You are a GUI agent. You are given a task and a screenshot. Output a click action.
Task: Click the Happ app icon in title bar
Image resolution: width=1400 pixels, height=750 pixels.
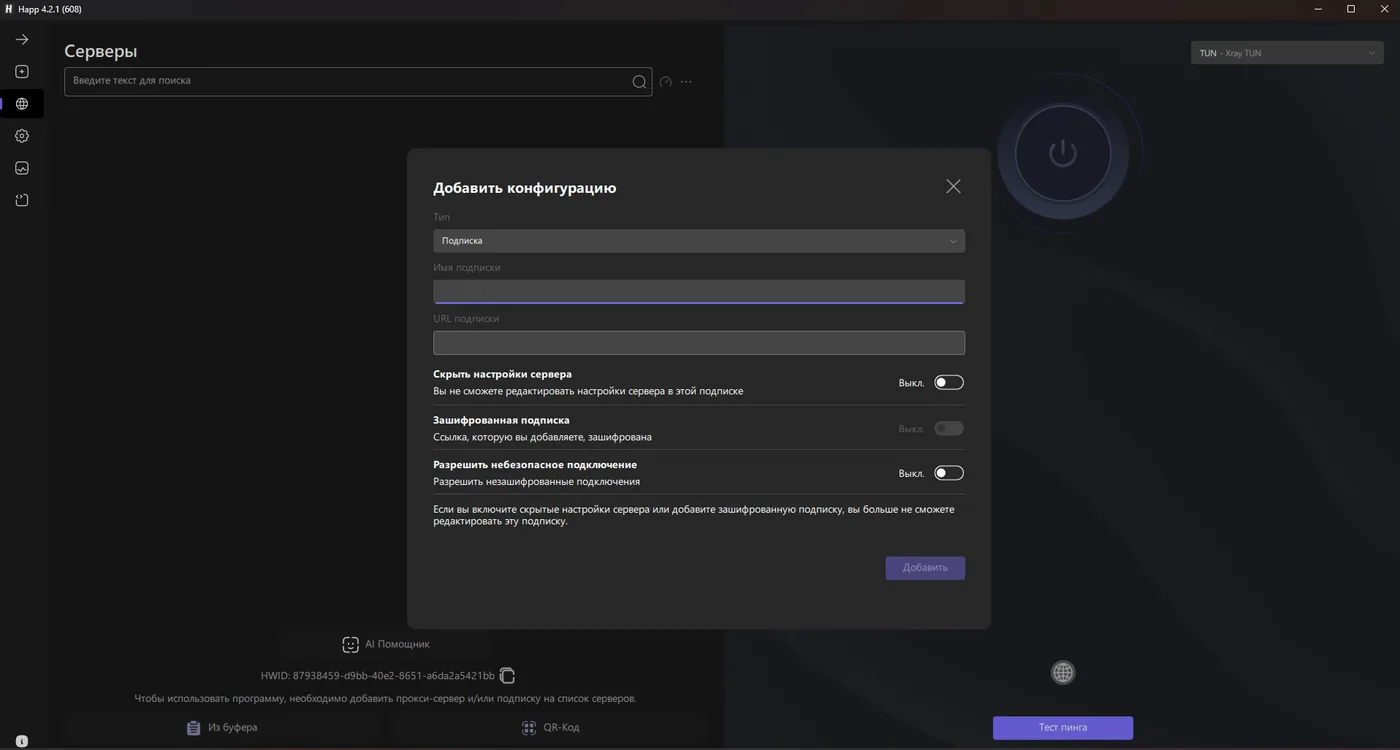9,9
